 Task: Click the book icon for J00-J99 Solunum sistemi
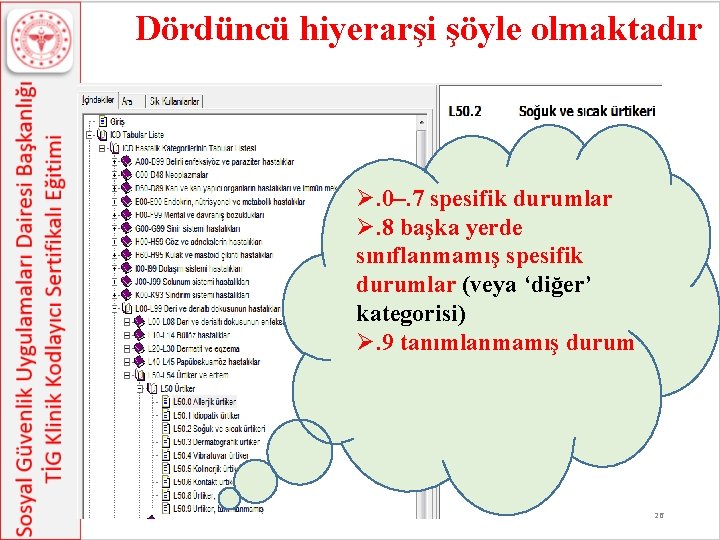click(x=126, y=281)
